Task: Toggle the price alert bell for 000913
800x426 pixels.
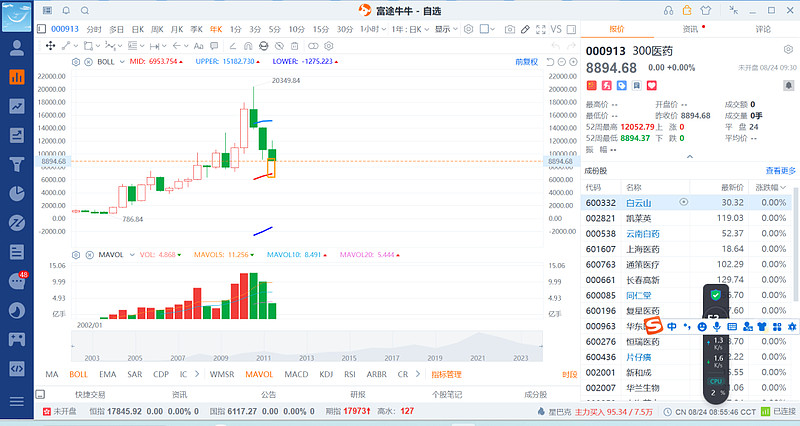Action: [788, 86]
